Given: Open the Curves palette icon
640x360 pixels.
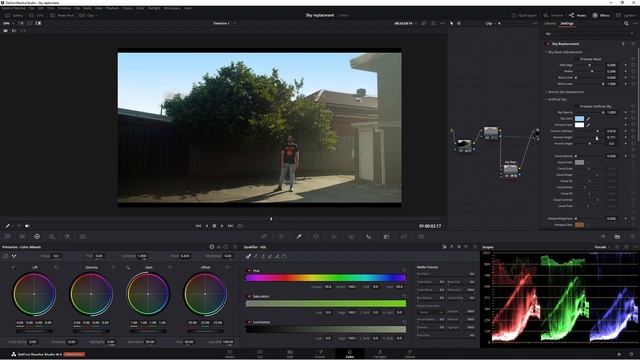Looking at the screenshot, I should click(x=264, y=236).
